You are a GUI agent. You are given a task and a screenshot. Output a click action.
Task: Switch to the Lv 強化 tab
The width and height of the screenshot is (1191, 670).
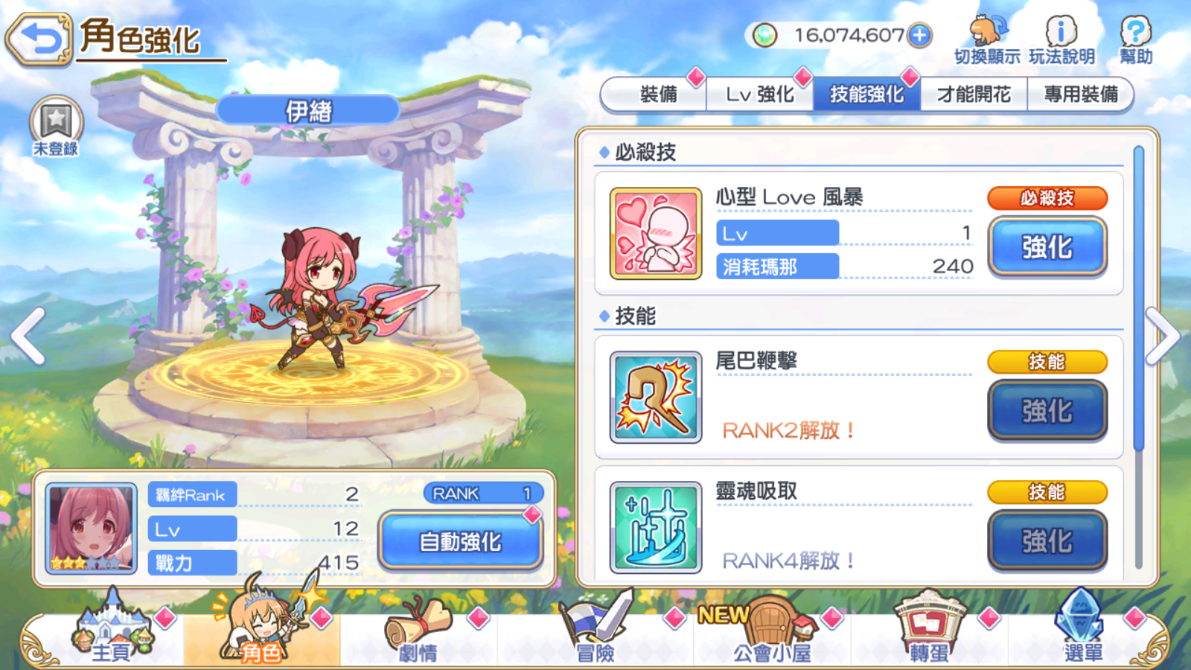point(760,94)
